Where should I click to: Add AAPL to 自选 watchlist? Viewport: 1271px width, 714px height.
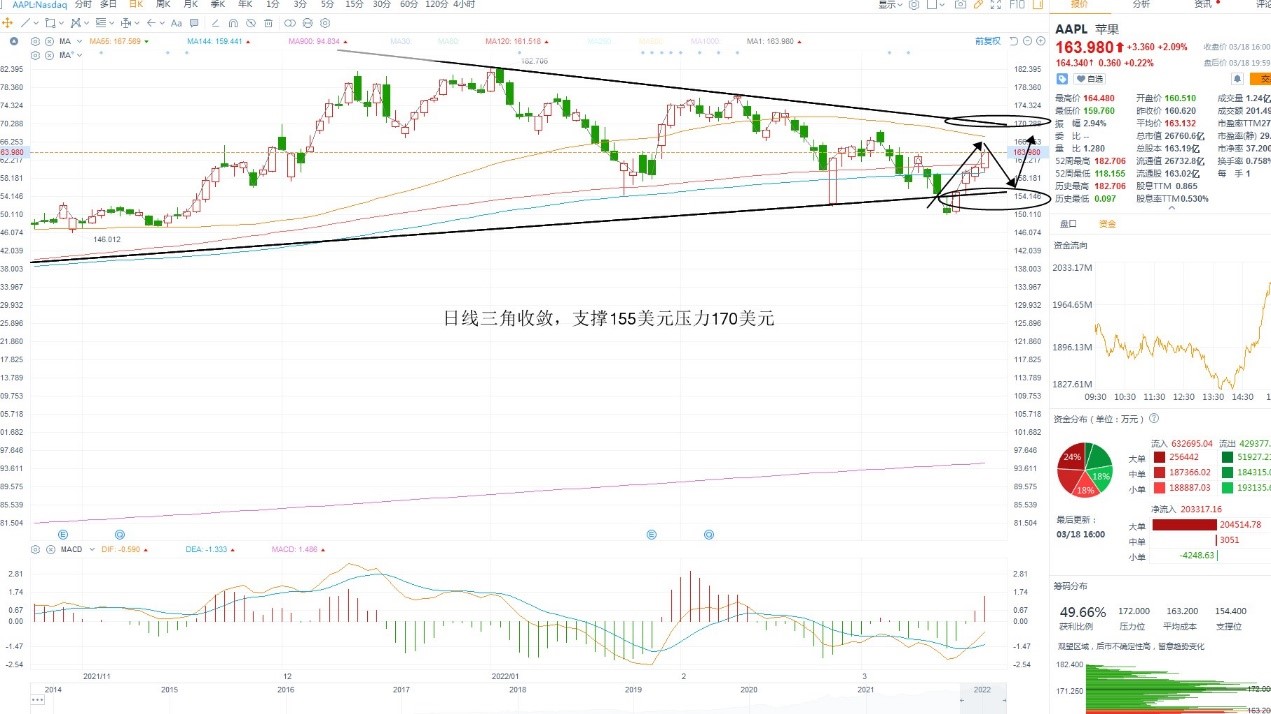pyautogui.click(x=1089, y=79)
